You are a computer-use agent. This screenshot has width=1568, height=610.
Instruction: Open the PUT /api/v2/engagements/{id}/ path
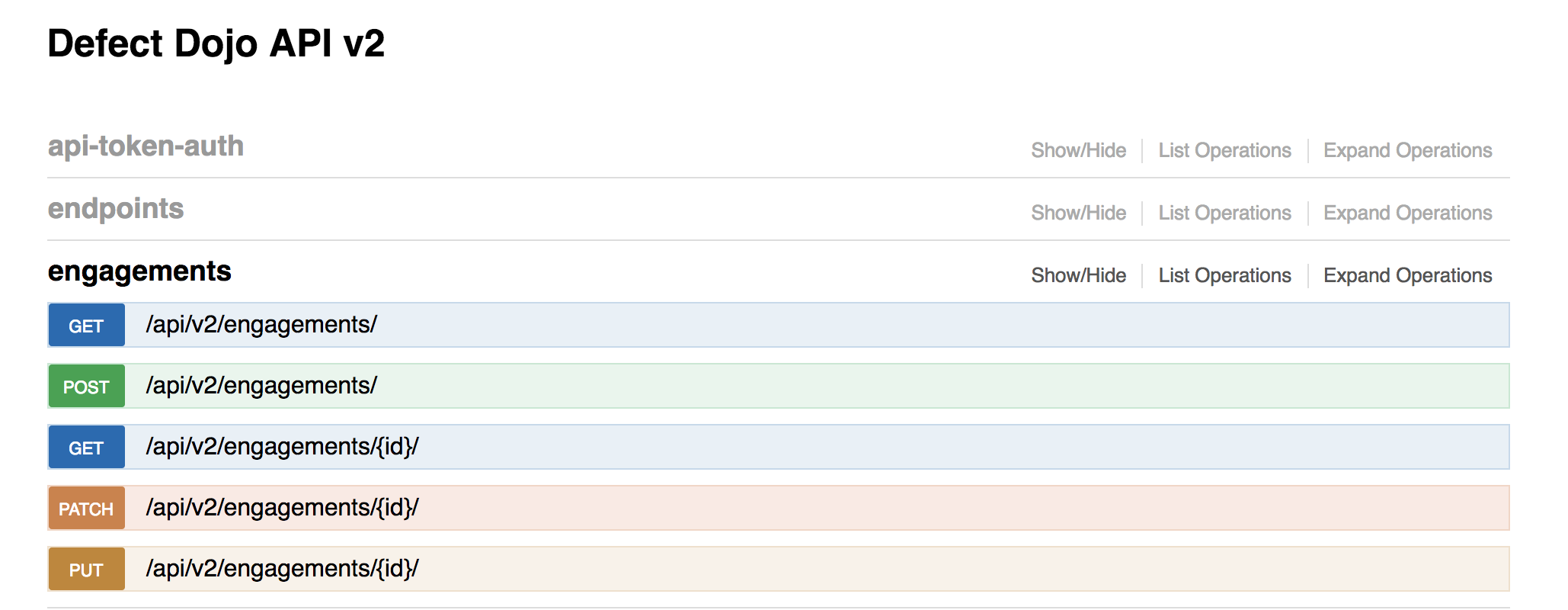pyautogui.click(x=282, y=569)
